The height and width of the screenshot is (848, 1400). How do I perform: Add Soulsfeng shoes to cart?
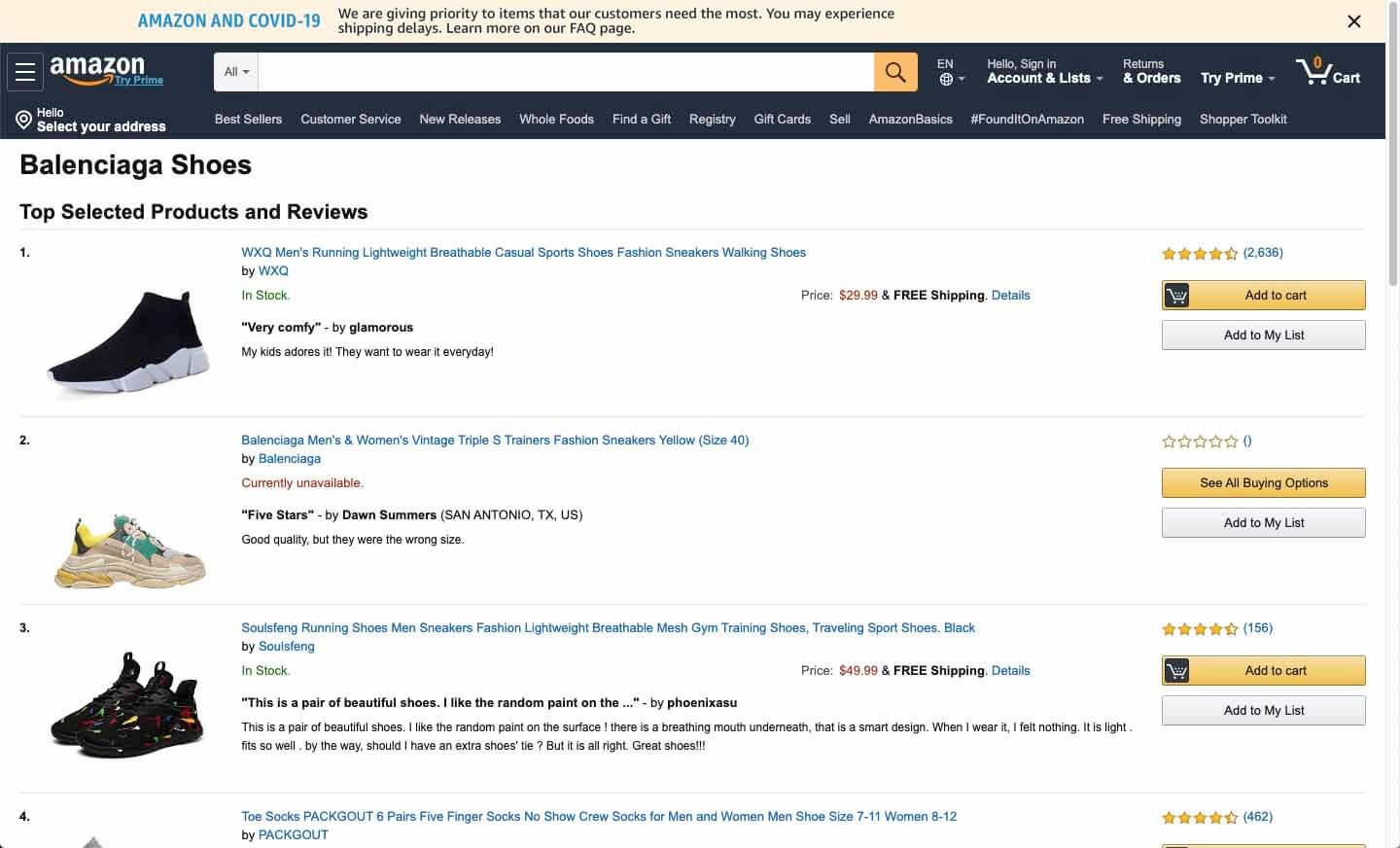[x=1264, y=670]
